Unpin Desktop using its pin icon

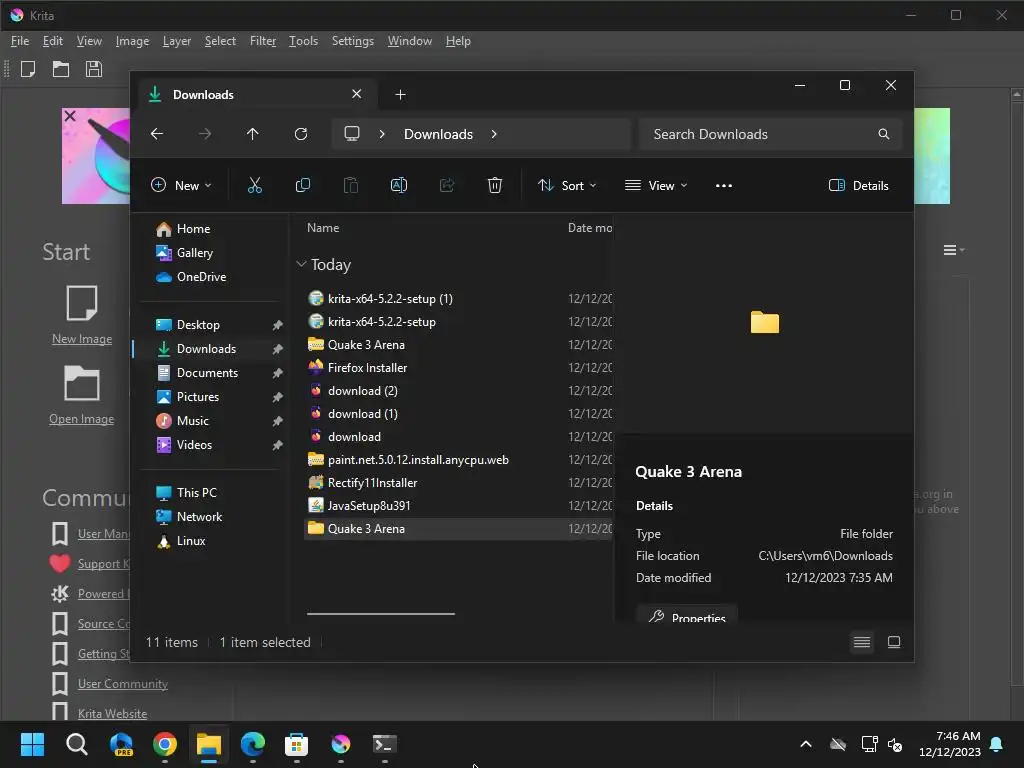coord(278,325)
